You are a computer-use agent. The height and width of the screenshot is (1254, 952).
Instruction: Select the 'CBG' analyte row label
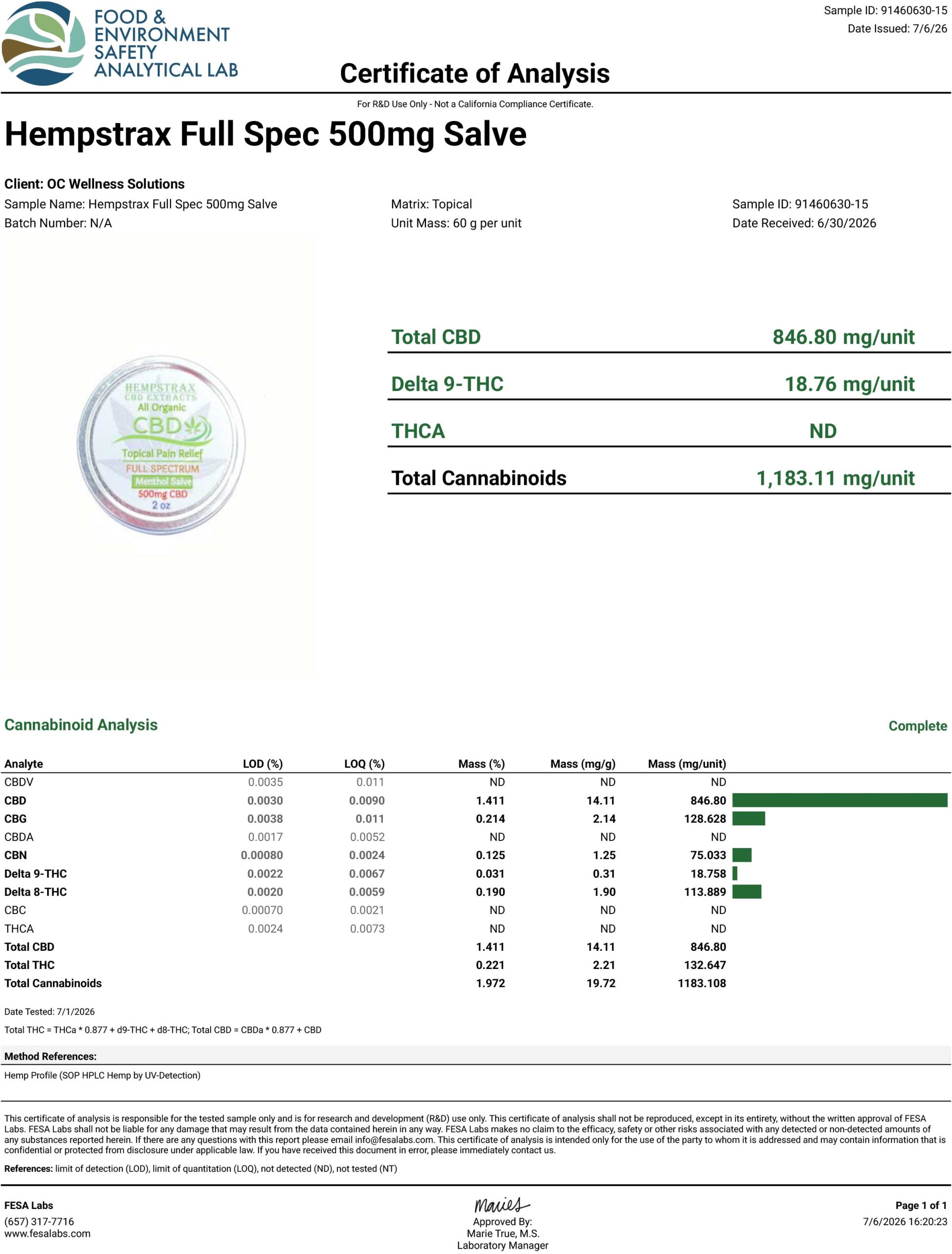tap(15, 819)
